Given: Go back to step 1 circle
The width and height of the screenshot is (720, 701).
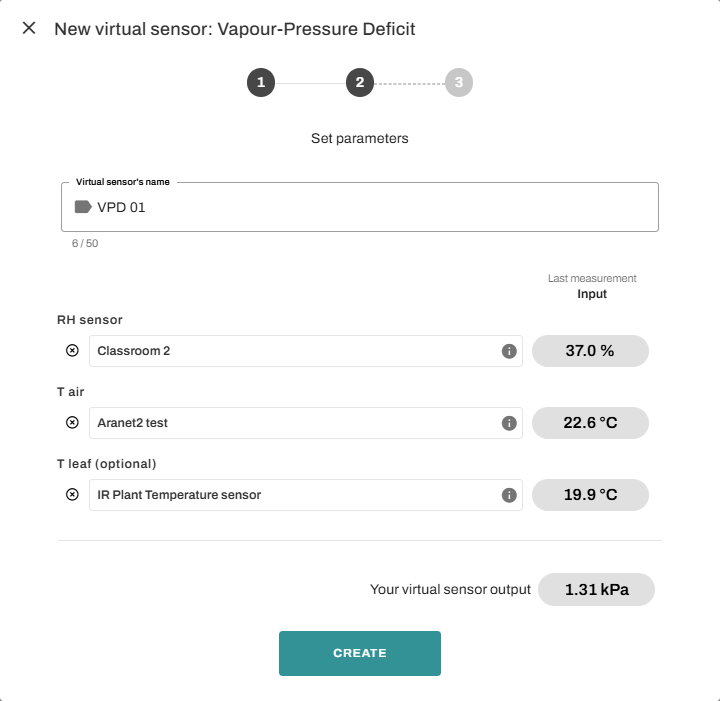Looking at the screenshot, I should (260, 83).
